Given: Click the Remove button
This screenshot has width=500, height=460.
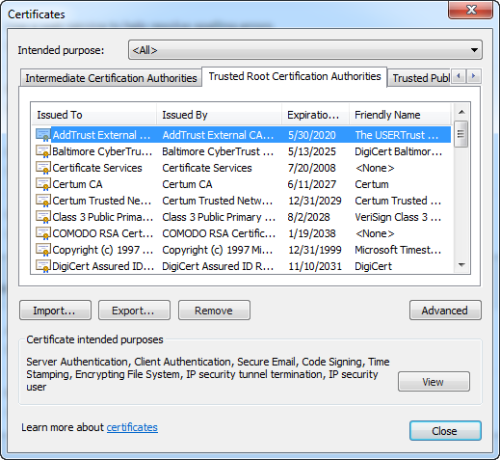Looking at the screenshot, I should 214,310.
